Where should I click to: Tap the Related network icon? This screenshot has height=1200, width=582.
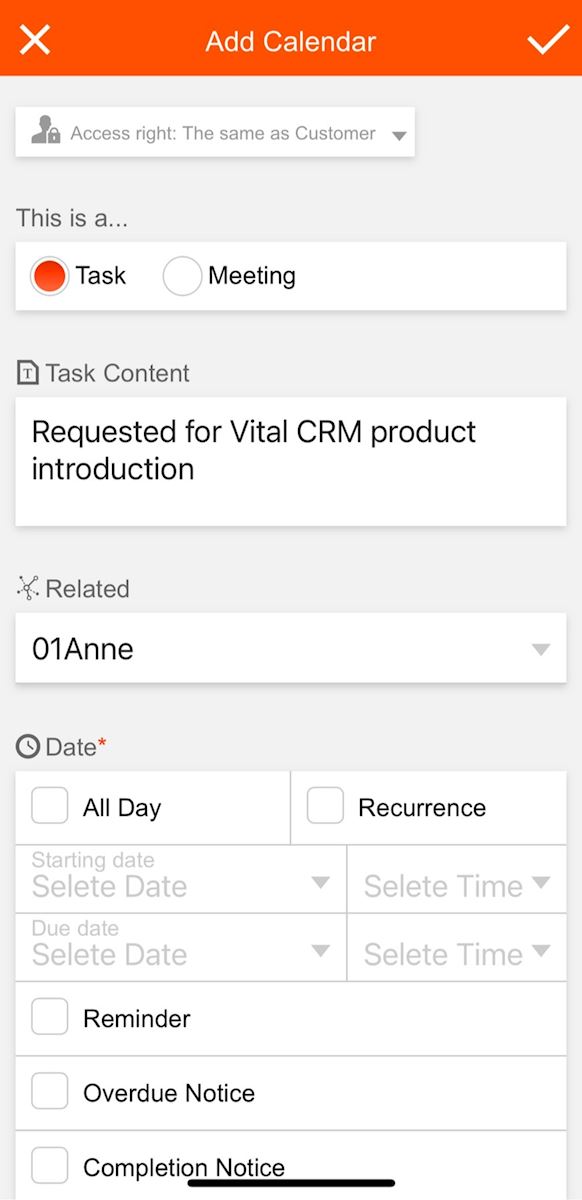pyautogui.click(x=28, y=588)
